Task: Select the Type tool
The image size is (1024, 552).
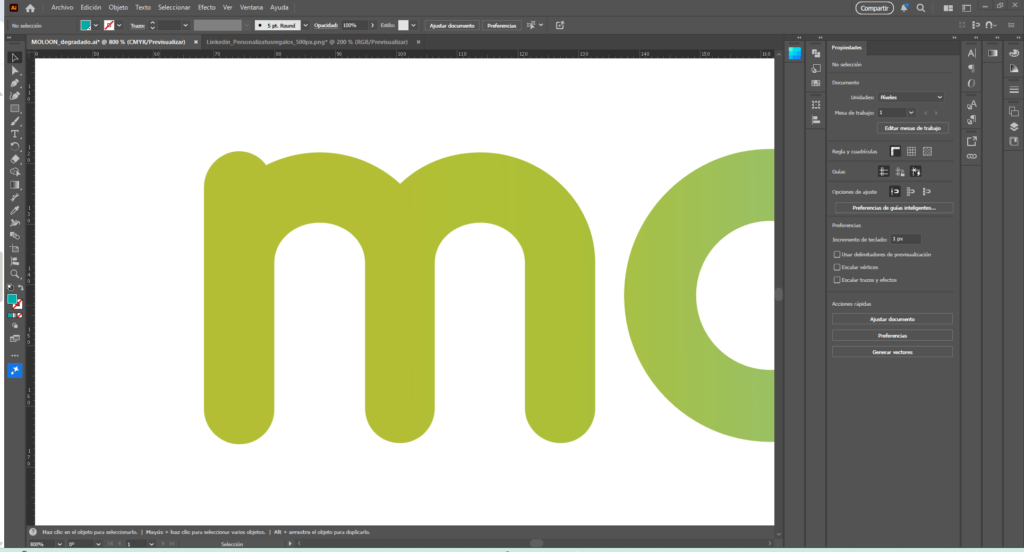Action: [14, 134]
